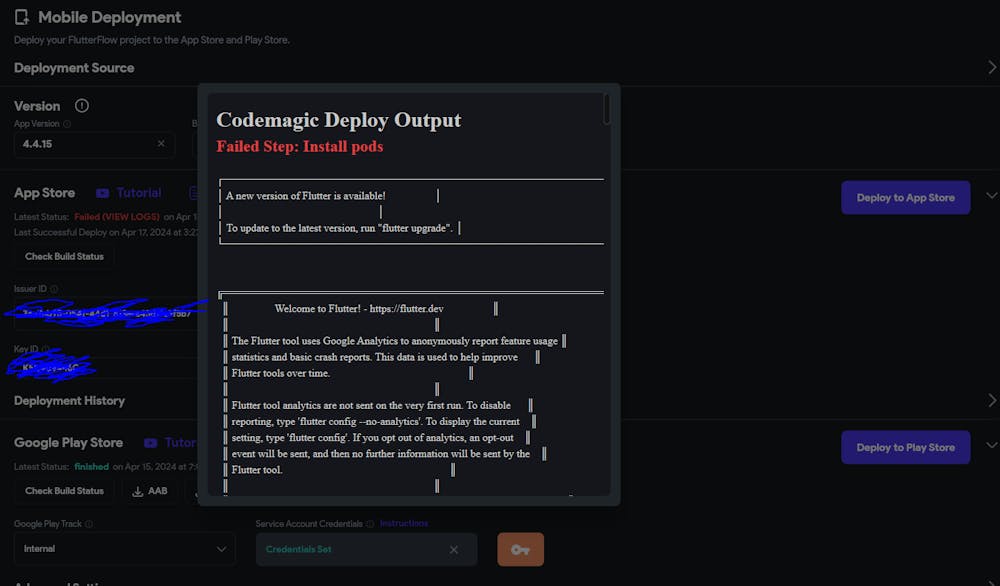Open the Version info icon
The height and width of the screenshot is (586, 1000).
click(82, 106)
